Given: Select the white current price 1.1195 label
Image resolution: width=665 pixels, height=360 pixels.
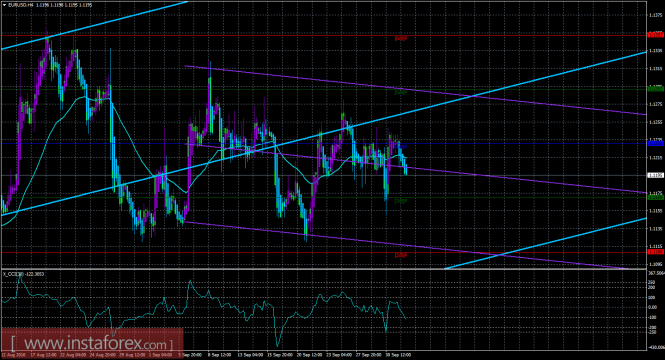Looking at the screenshot, I should (x=656, y=175).
